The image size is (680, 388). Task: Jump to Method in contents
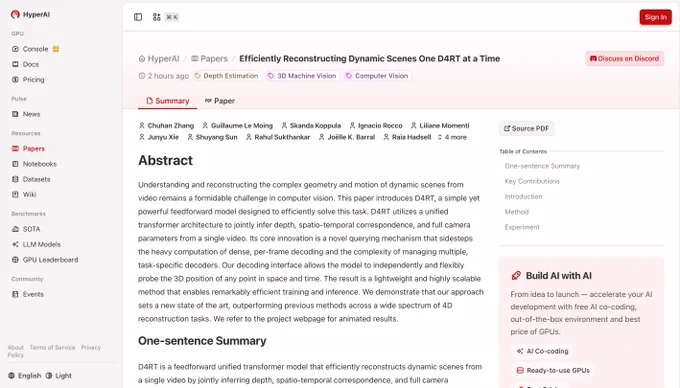(x=517, y=212)
